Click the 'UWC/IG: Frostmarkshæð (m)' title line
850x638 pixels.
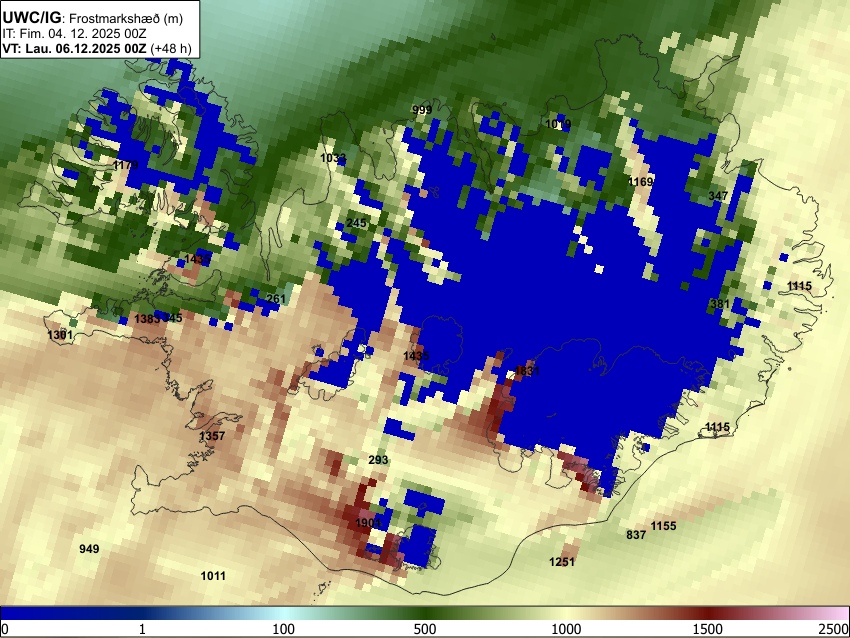[93, 18]
